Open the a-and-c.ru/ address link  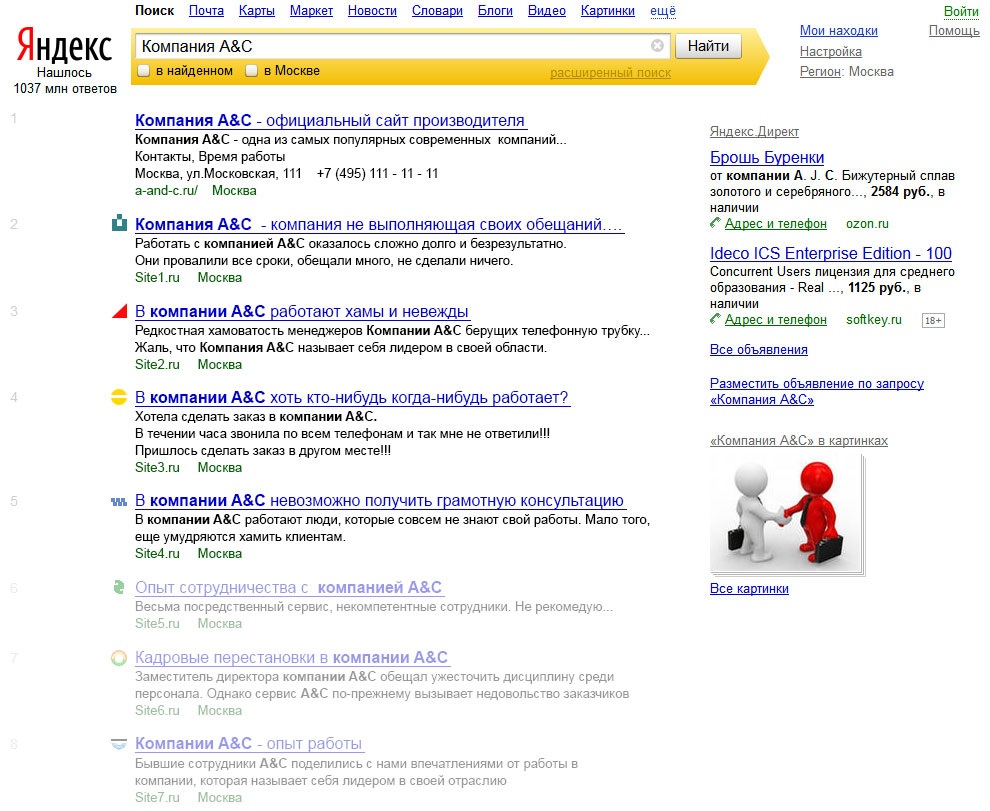[x=166, y=190]
